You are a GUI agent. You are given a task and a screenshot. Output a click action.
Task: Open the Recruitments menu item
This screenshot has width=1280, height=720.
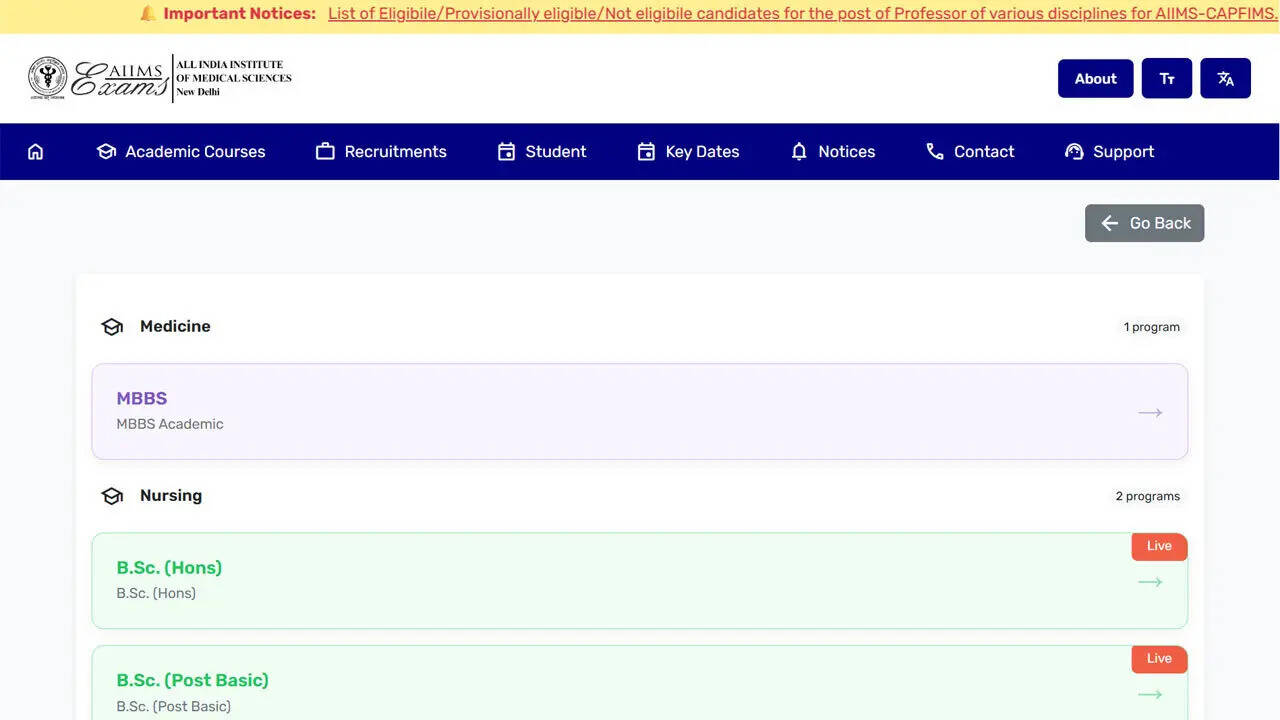[x=381, y=152]
